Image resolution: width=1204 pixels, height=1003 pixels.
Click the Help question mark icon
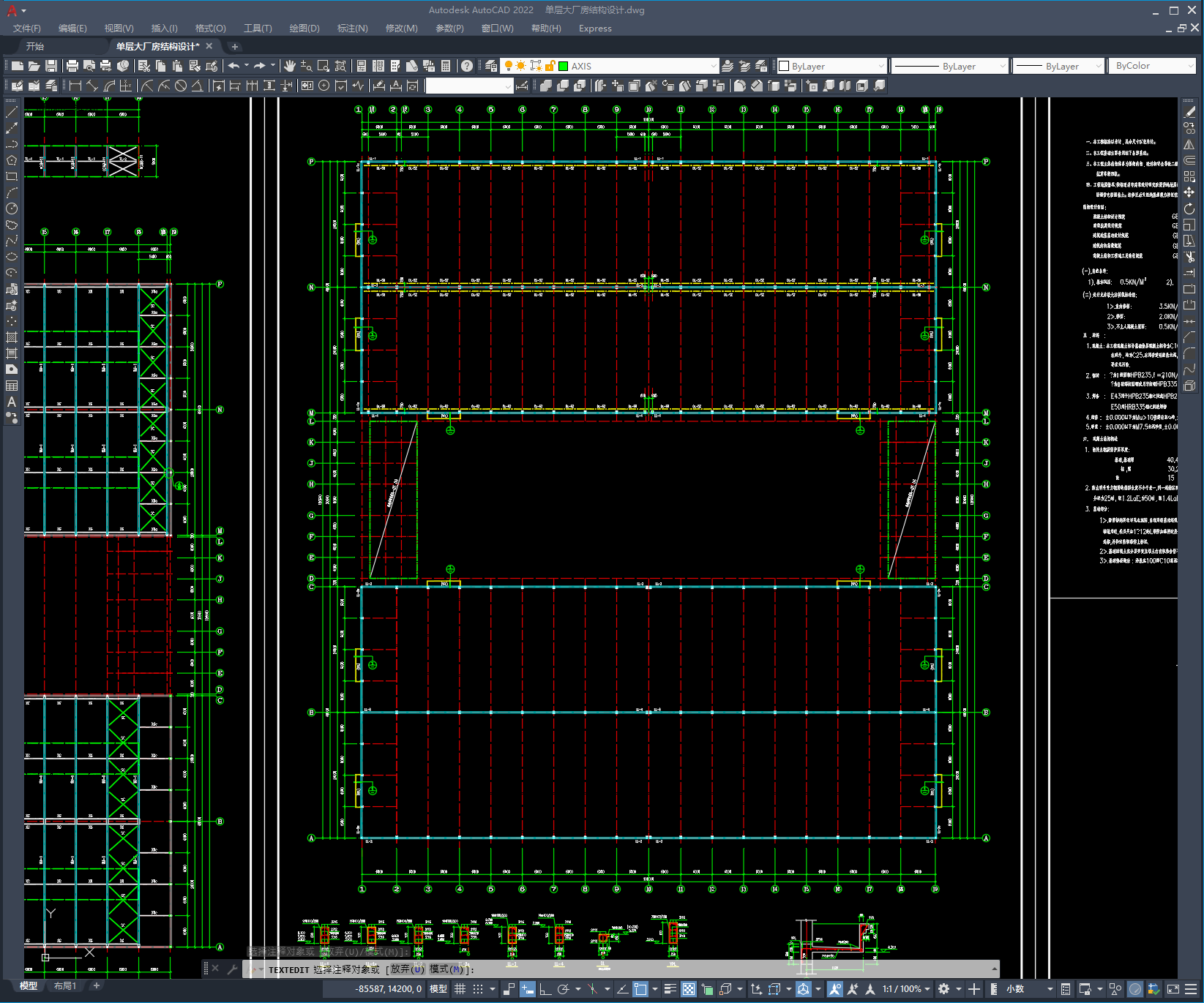click(467, 66)
